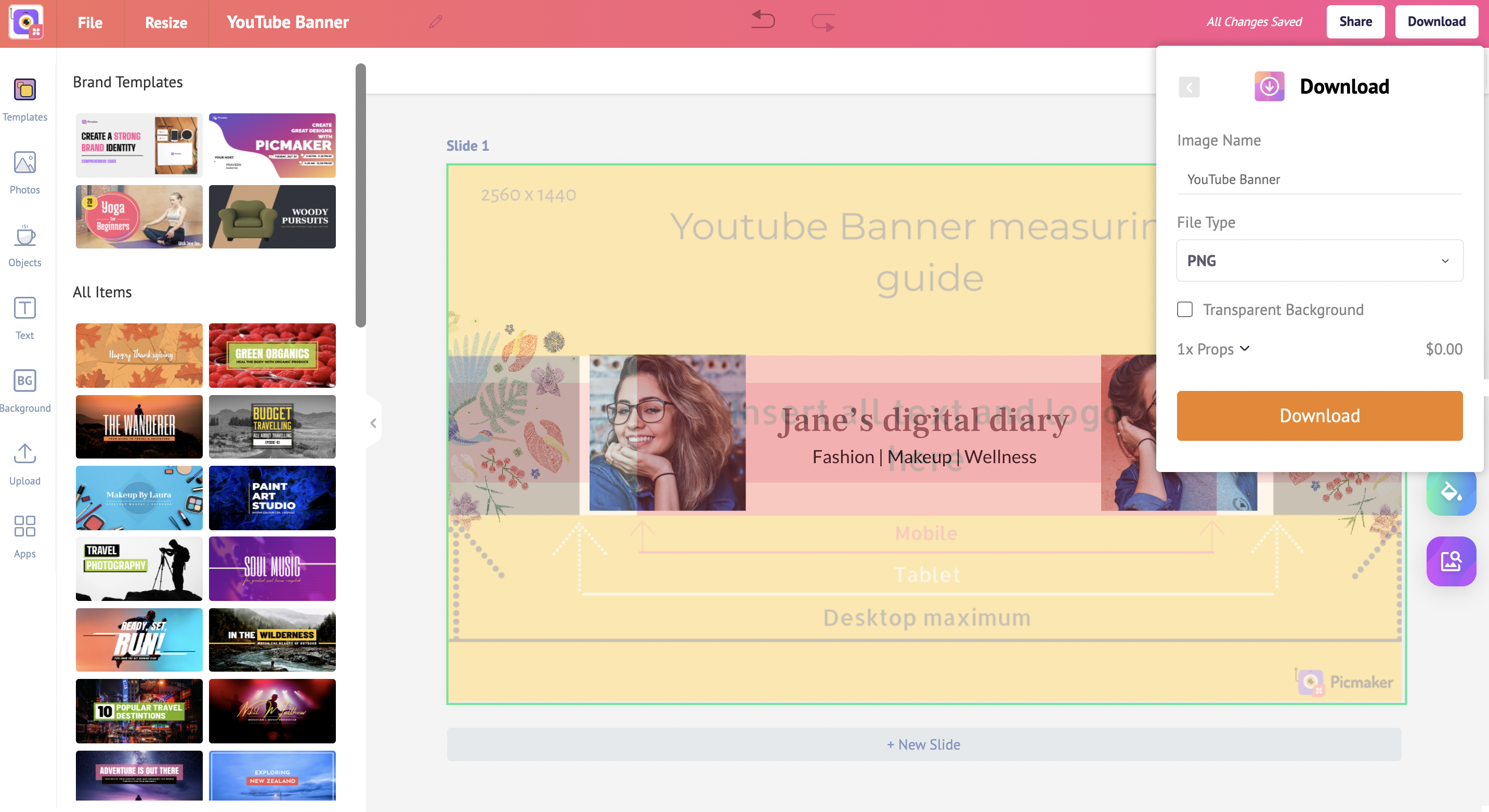The image size is (1489, 812).
Task: Click the pencil rename icon beside title
Action: tap(435, 22)
